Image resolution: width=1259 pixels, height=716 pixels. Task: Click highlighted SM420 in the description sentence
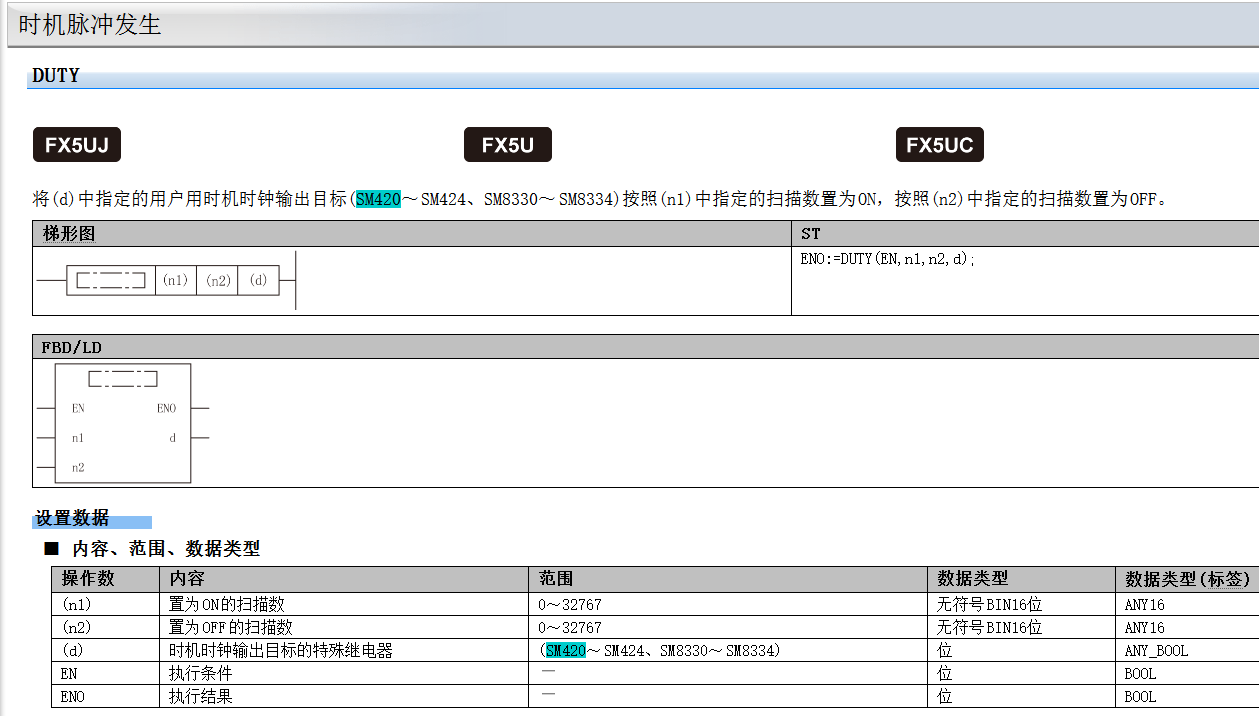378,199
